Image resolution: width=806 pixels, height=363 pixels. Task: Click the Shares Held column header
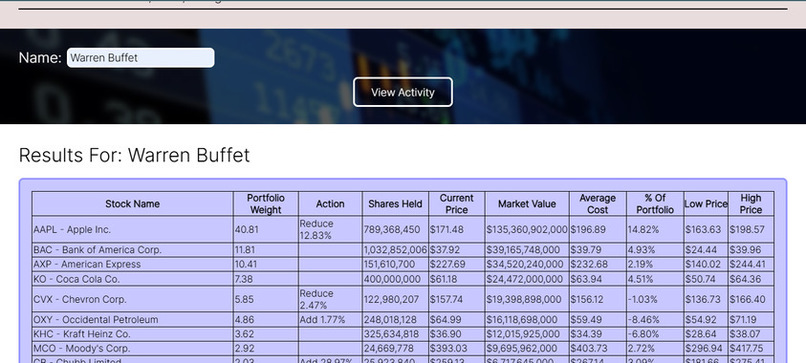[395, 204]
